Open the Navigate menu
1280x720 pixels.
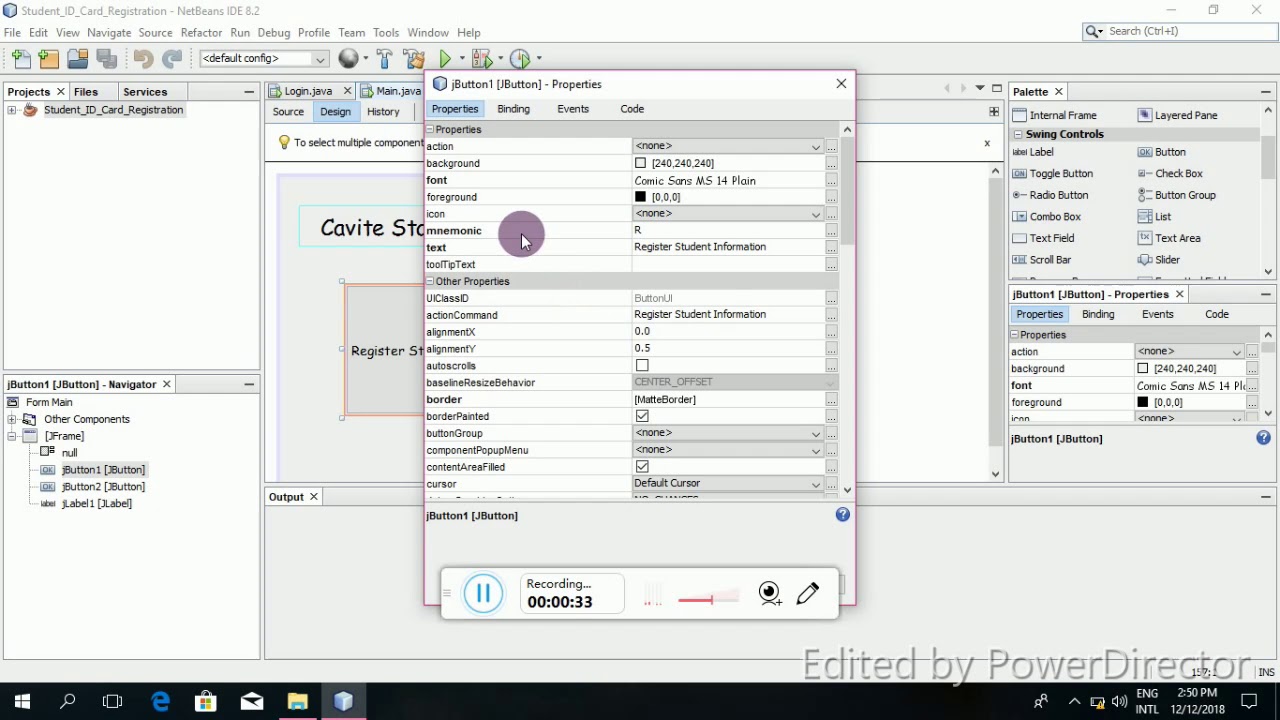pos(109,33)
